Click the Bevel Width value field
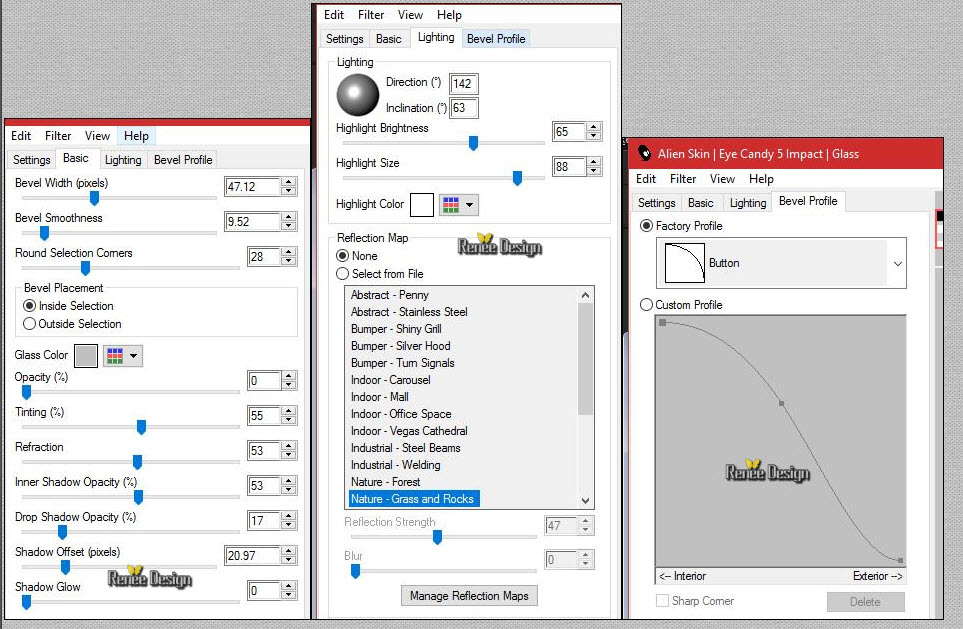Viewport: 963px width, 629px height. (253, 187)
